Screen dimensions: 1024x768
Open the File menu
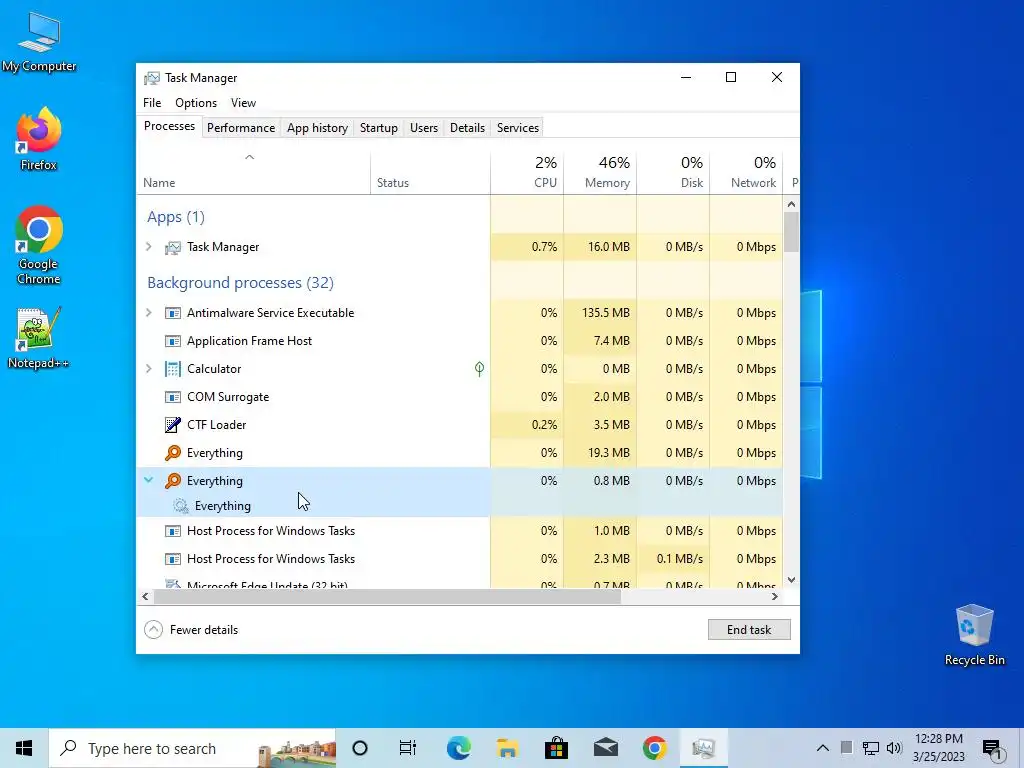pos(152,103)
